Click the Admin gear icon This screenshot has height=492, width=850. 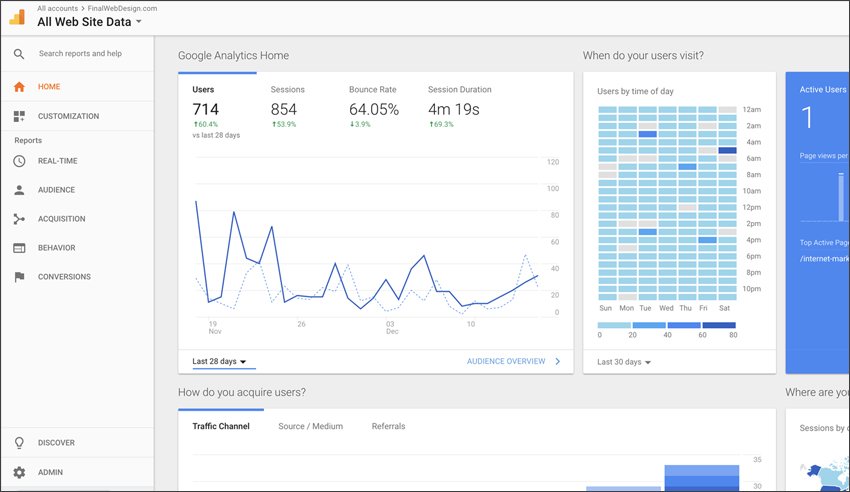pyautogui.click(x=19, y=472)
